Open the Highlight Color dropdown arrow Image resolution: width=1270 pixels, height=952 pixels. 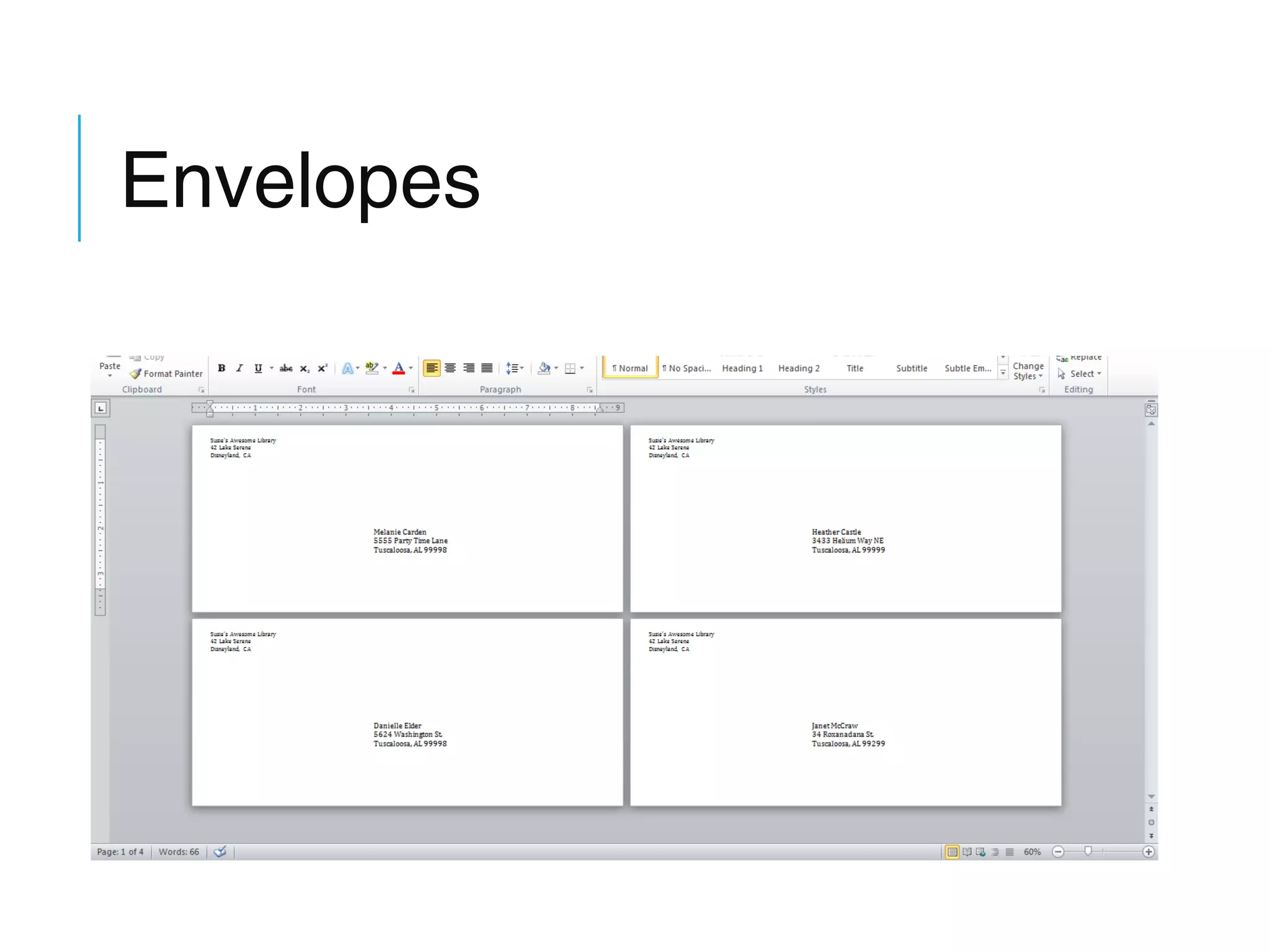tap(385, 368)
